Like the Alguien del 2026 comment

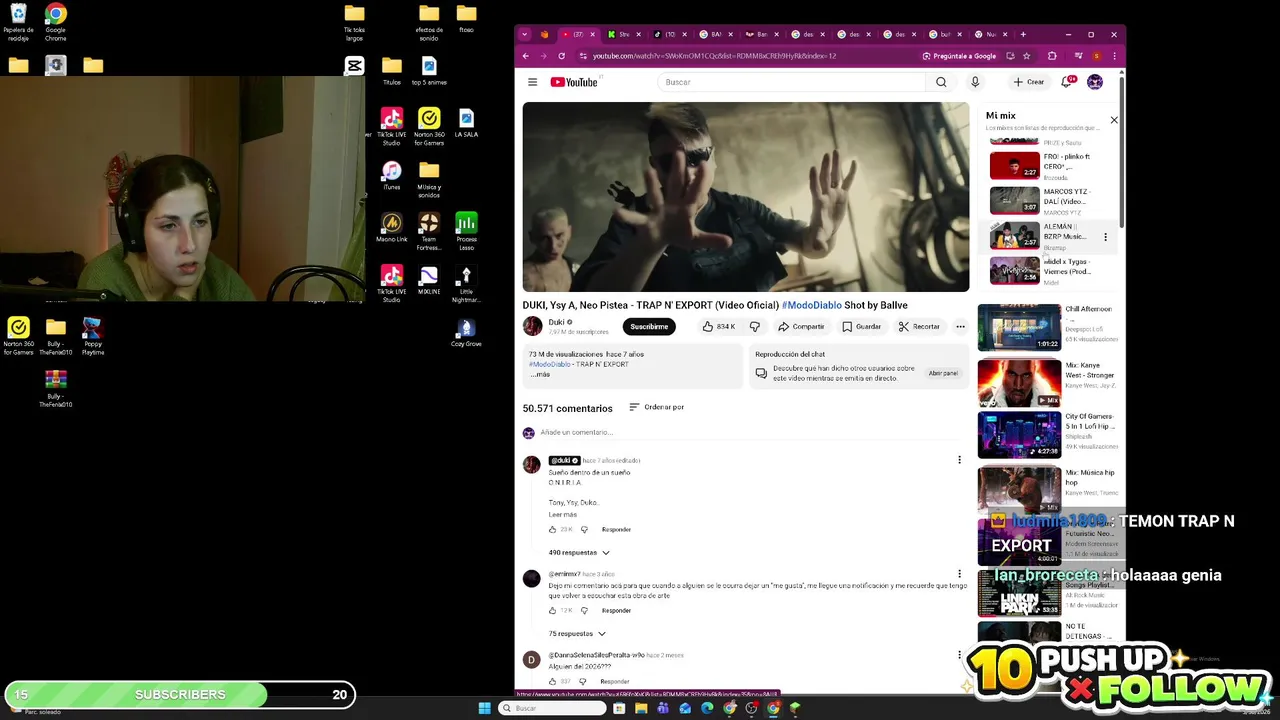(x=551, y=681)
